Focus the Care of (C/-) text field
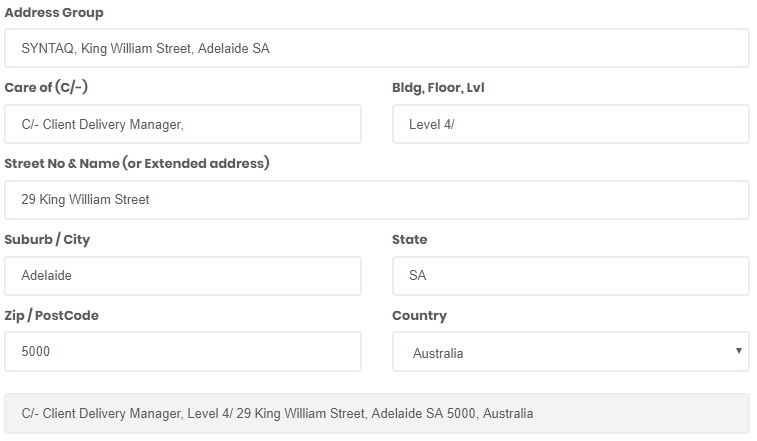757x441 pixels. point(183,124)
